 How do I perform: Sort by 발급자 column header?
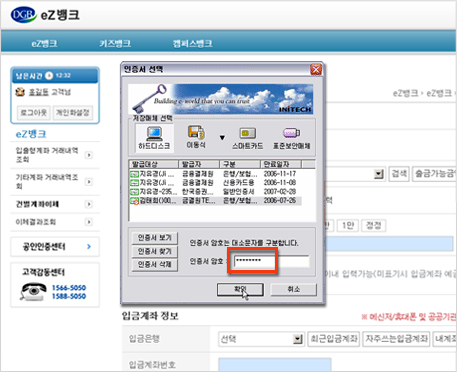click(x=199, y=164)
